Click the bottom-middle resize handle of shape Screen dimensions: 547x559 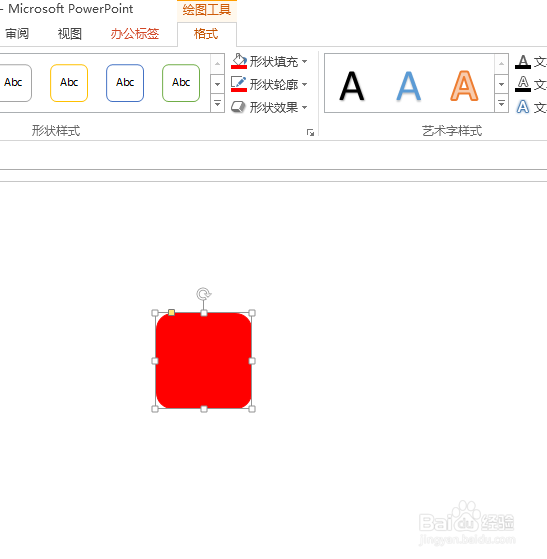pos(204,409)
